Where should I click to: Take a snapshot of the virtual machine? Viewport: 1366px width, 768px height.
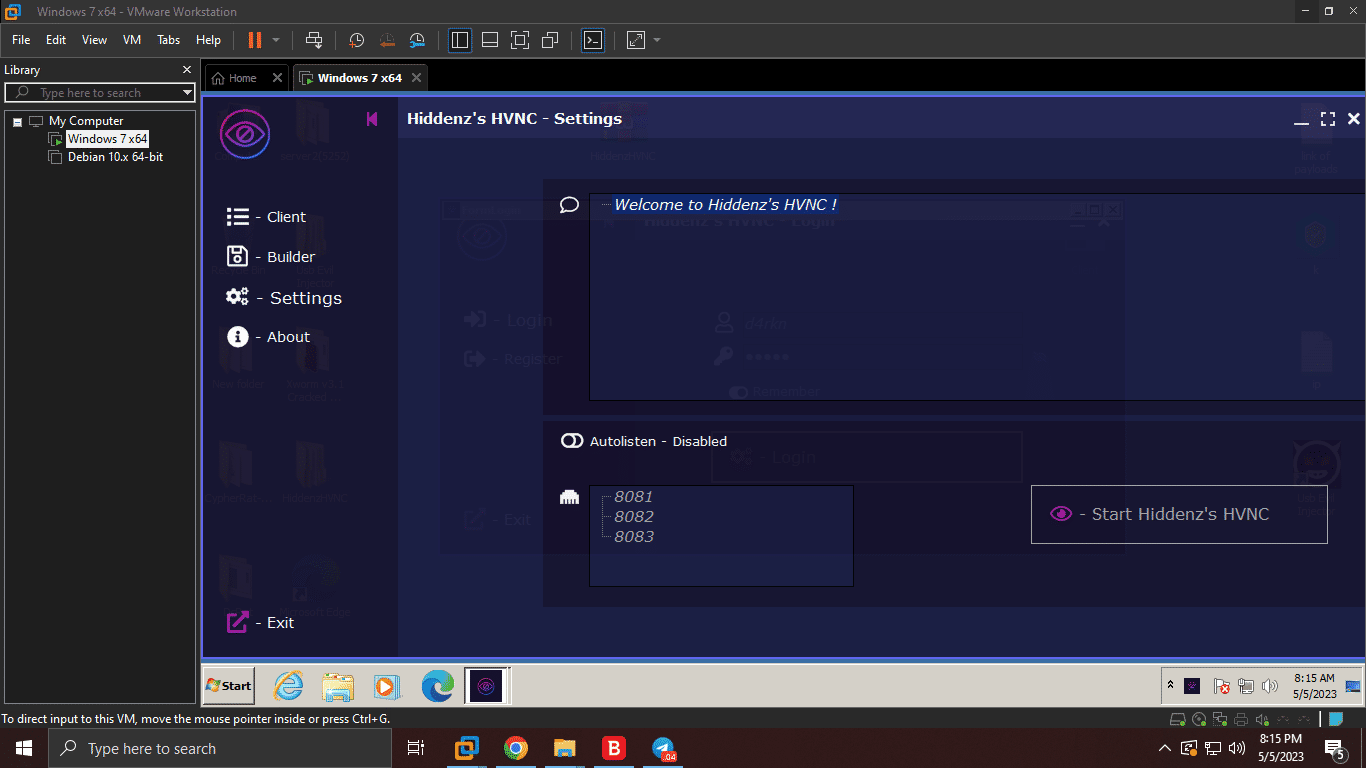point(356,40)
